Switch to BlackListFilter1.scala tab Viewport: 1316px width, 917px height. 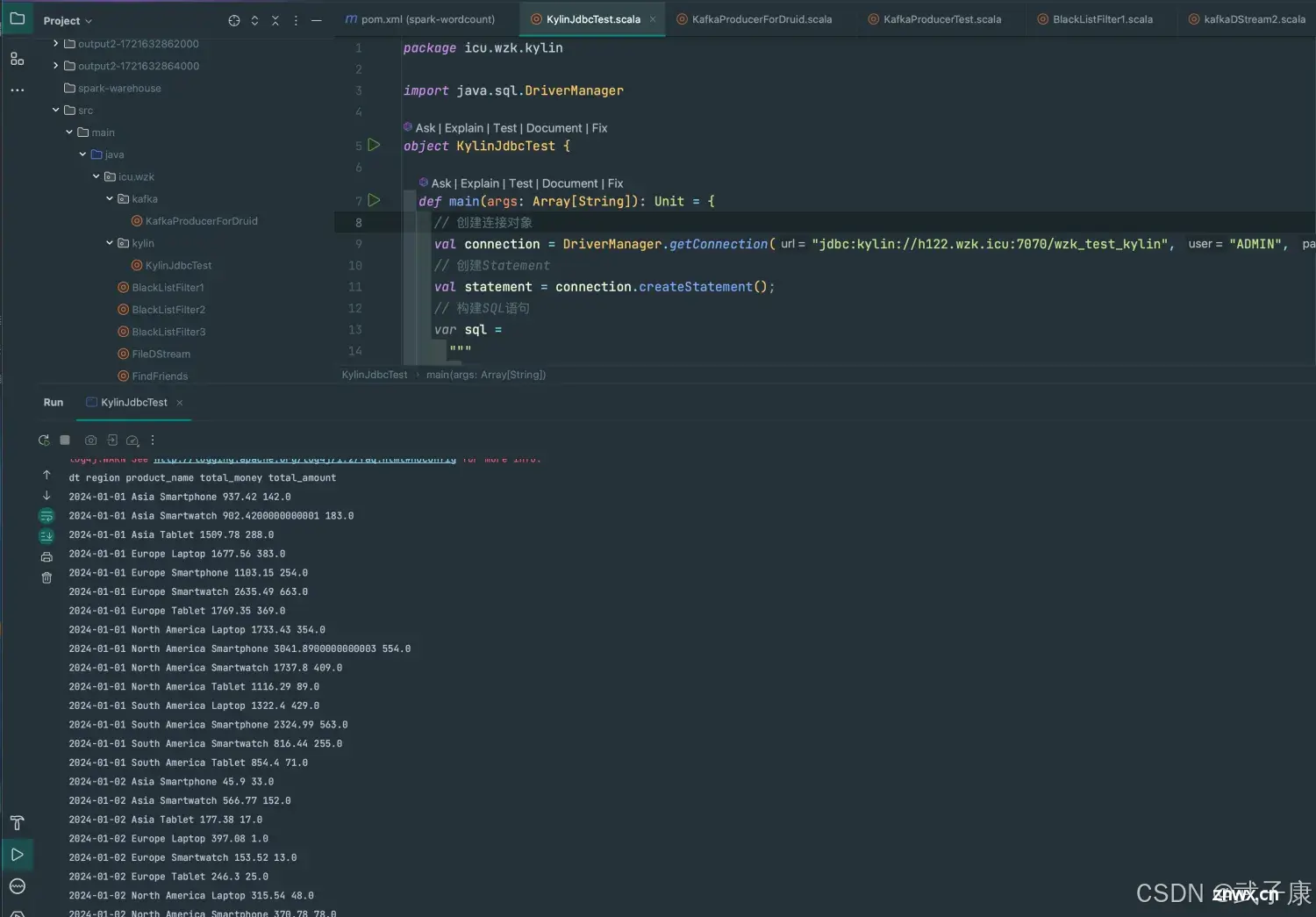pyautogui.click(x=1096, y=19)
